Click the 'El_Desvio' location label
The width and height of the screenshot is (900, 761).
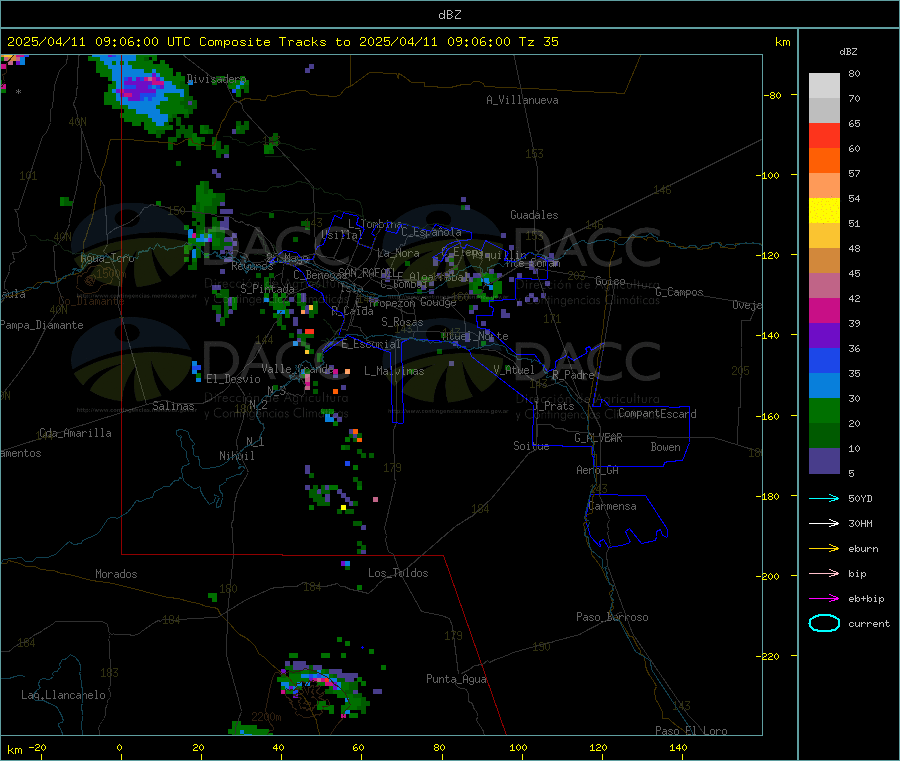pyautogui.click(x=233, y=379)
